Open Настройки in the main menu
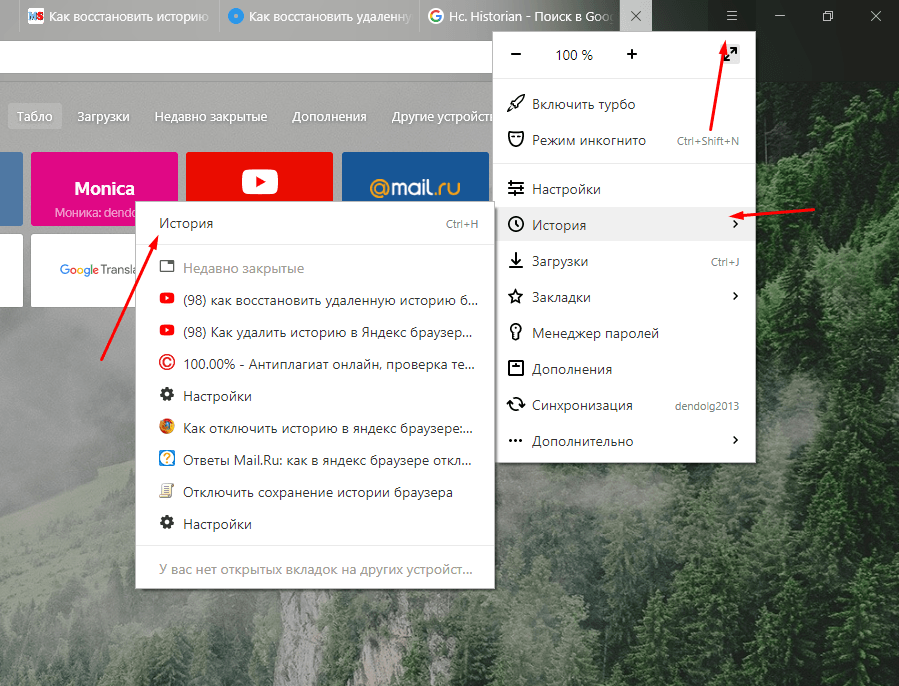899x686 pixels. pos(624,189)
